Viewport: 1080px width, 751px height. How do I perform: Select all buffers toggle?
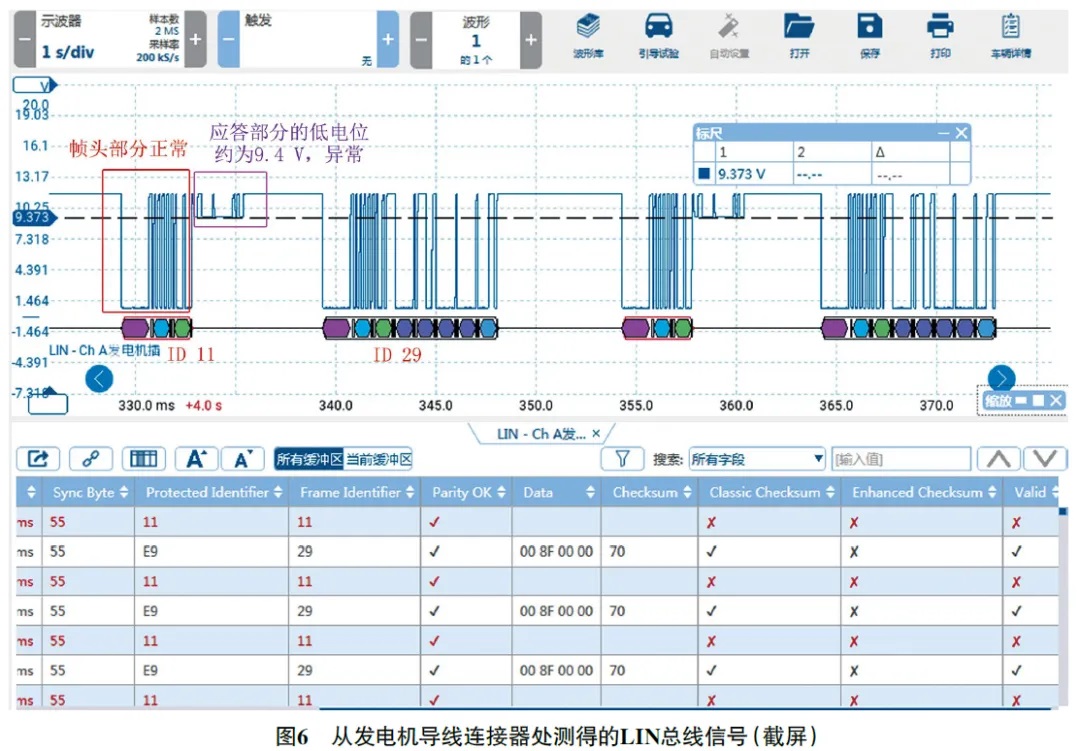[x=309, y=460]
